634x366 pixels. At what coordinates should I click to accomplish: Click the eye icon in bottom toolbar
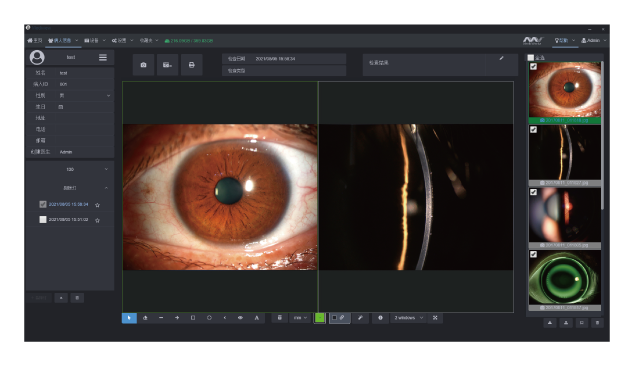coord(240,318)
